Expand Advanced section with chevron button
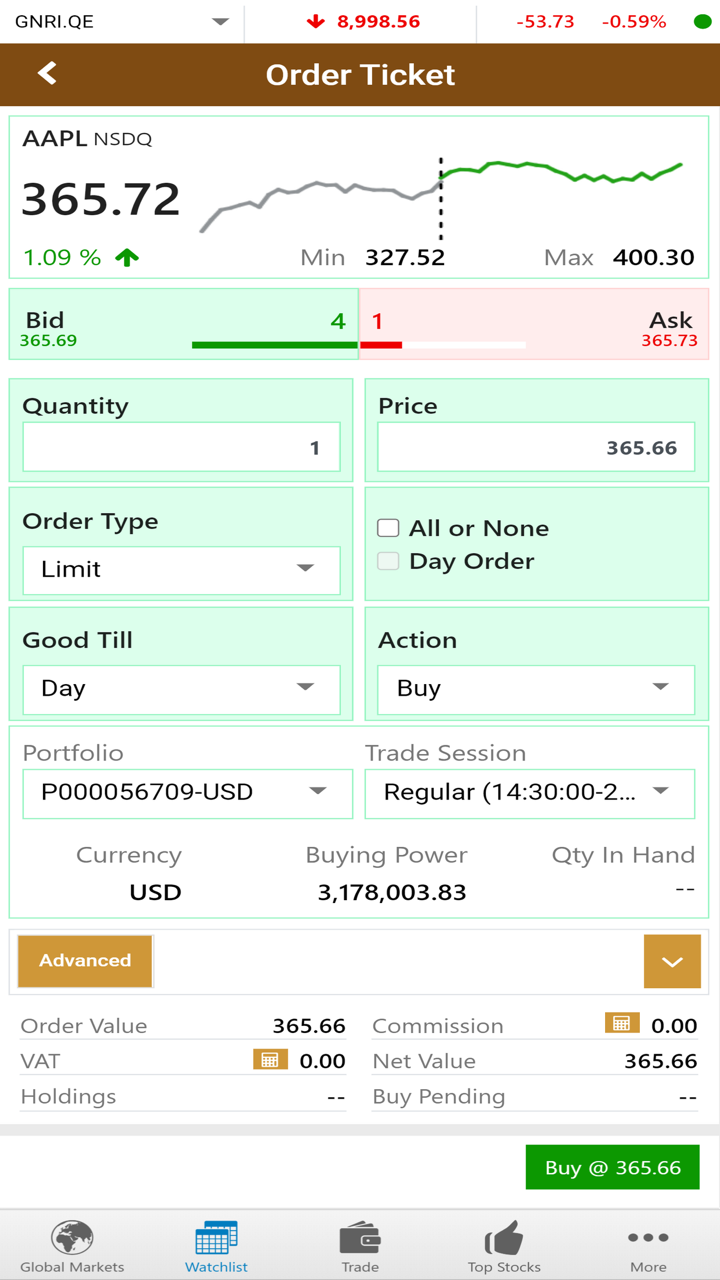This screenshot has height=1280, width=720. pyautogui.click(x=672, y=961)
